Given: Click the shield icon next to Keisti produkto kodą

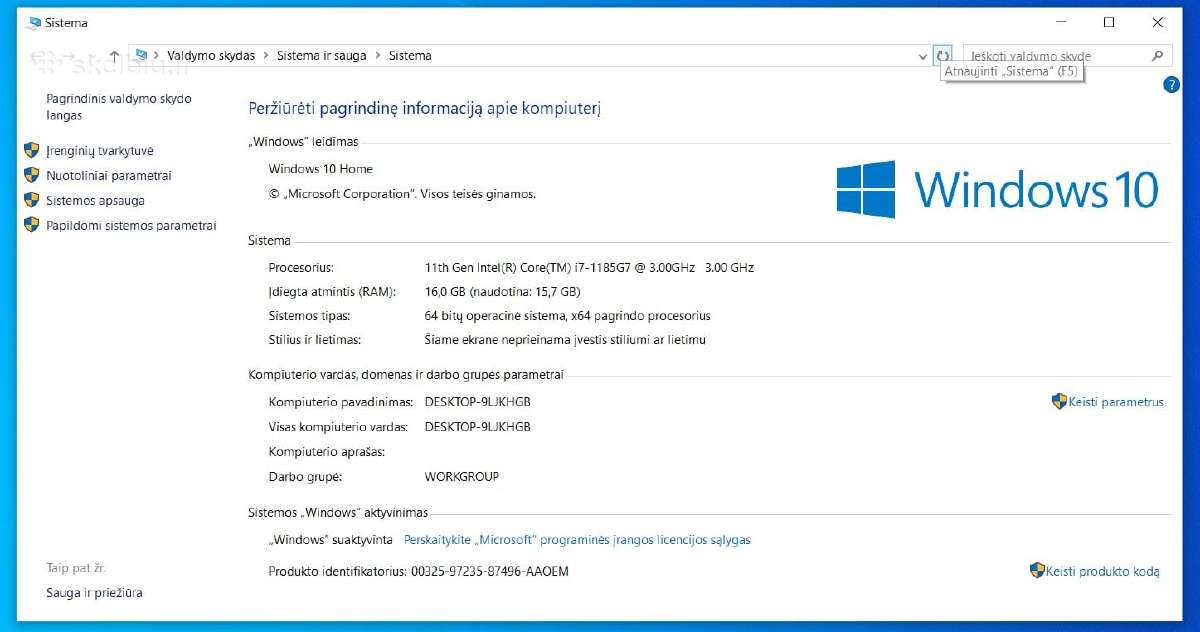Looking at the screenshot, I should (1037, 571).
